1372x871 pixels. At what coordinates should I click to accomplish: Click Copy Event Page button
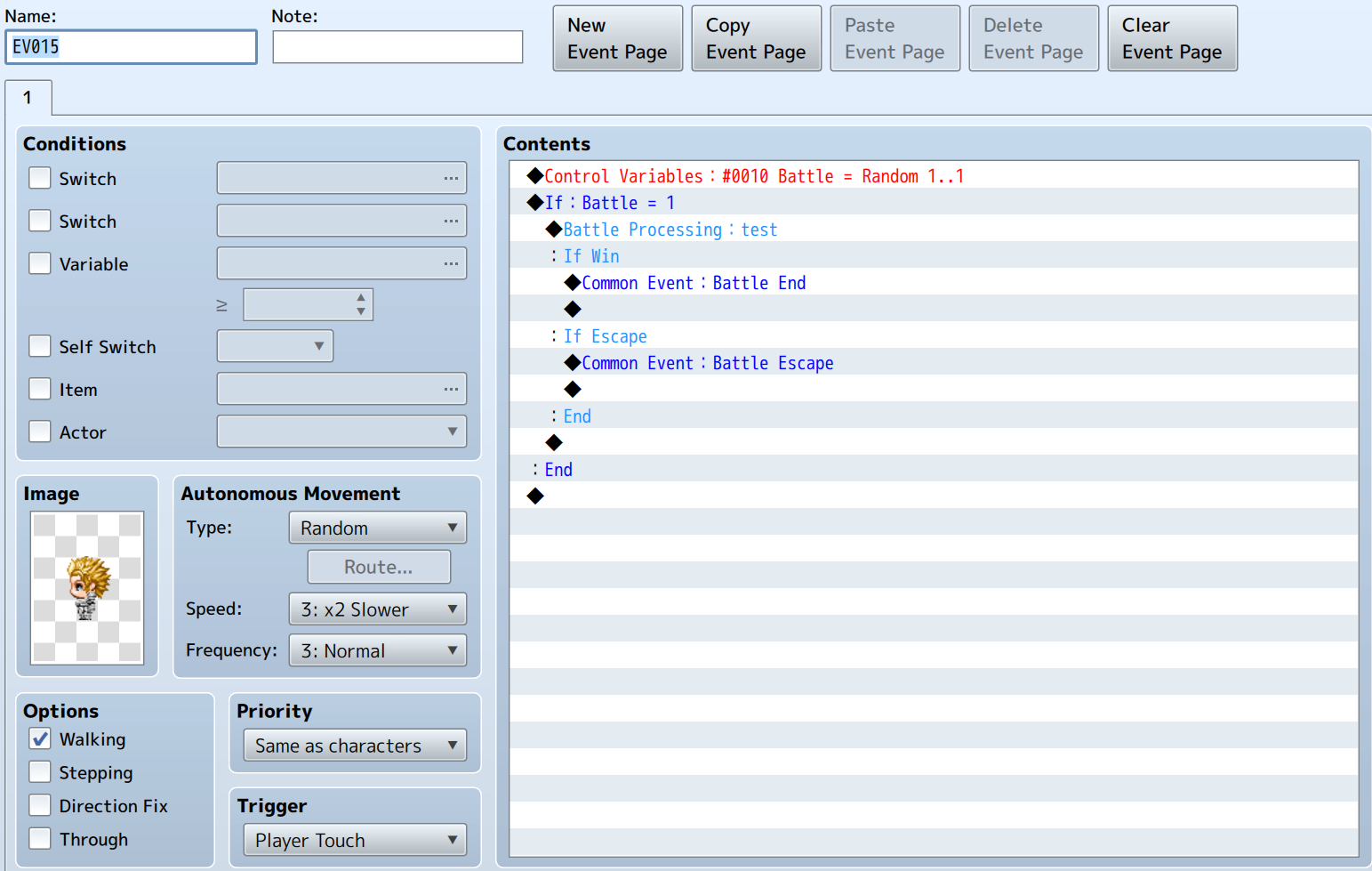point(757,38)
